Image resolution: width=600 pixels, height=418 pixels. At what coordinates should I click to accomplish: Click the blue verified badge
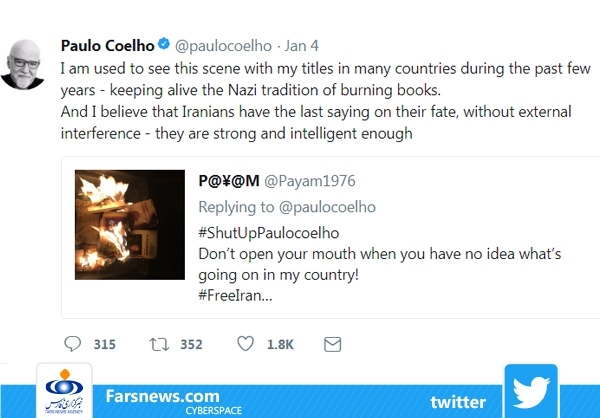[164, 44]
